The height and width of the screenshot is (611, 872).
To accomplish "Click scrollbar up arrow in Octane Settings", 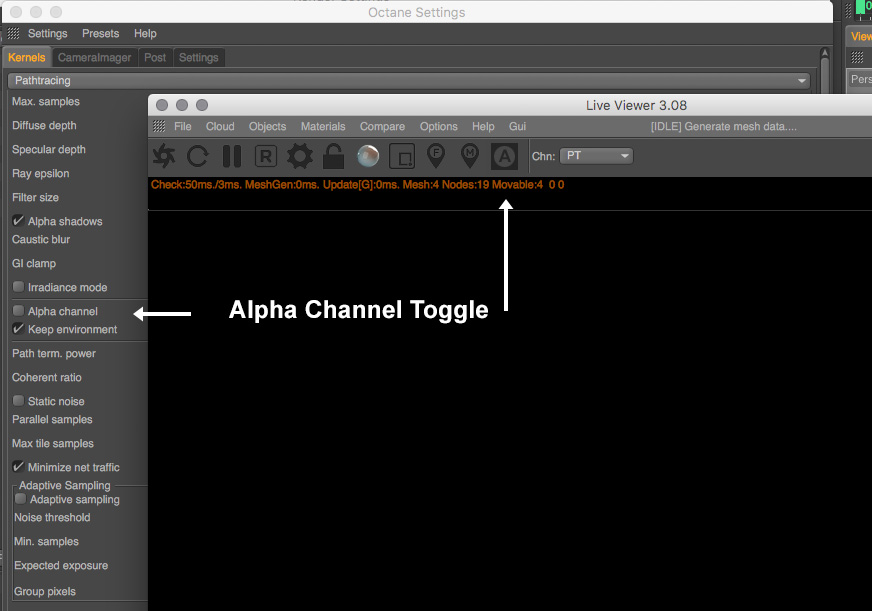I will coord(825,53).
